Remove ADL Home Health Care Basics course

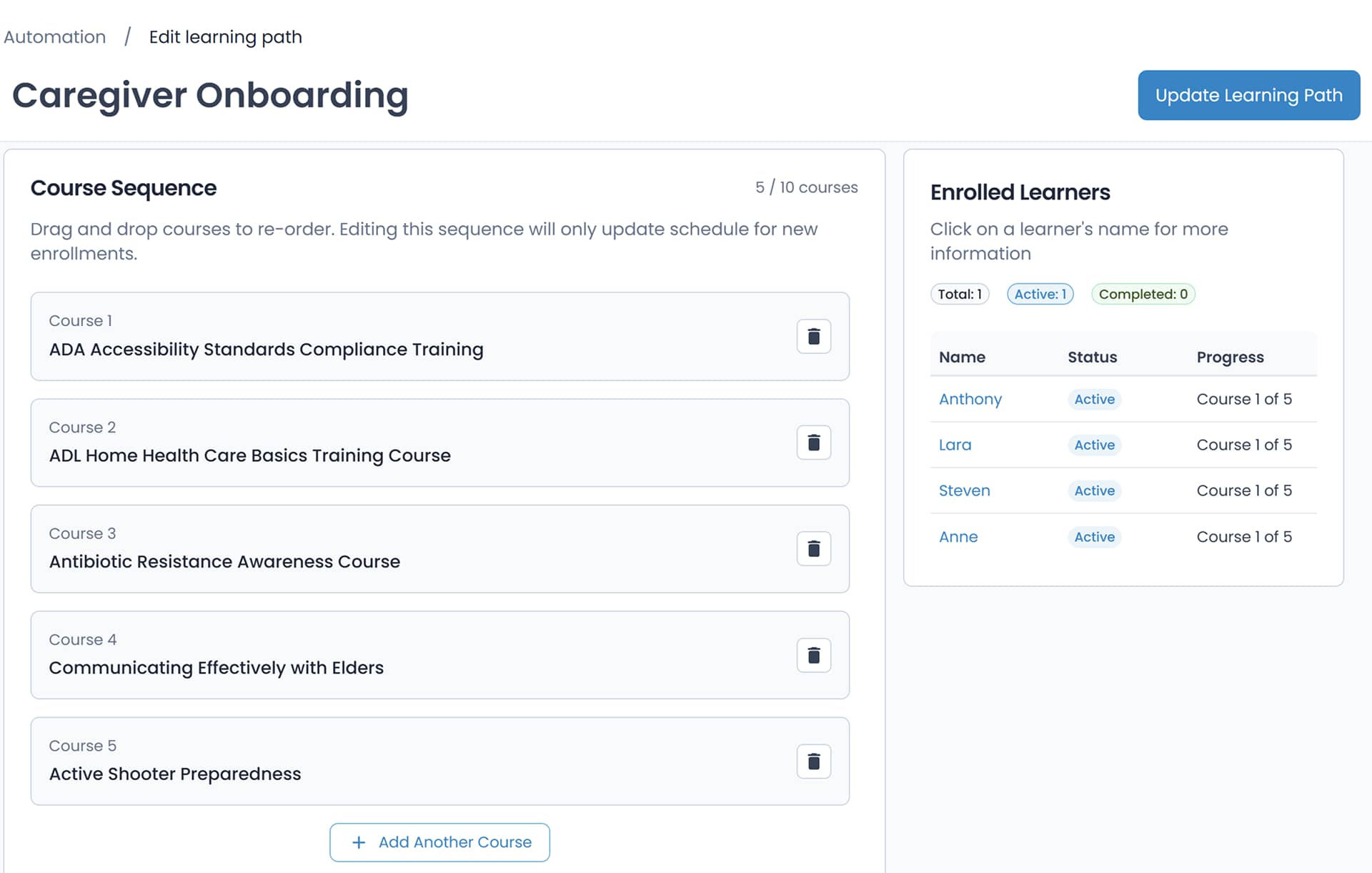tap(813, 443)
